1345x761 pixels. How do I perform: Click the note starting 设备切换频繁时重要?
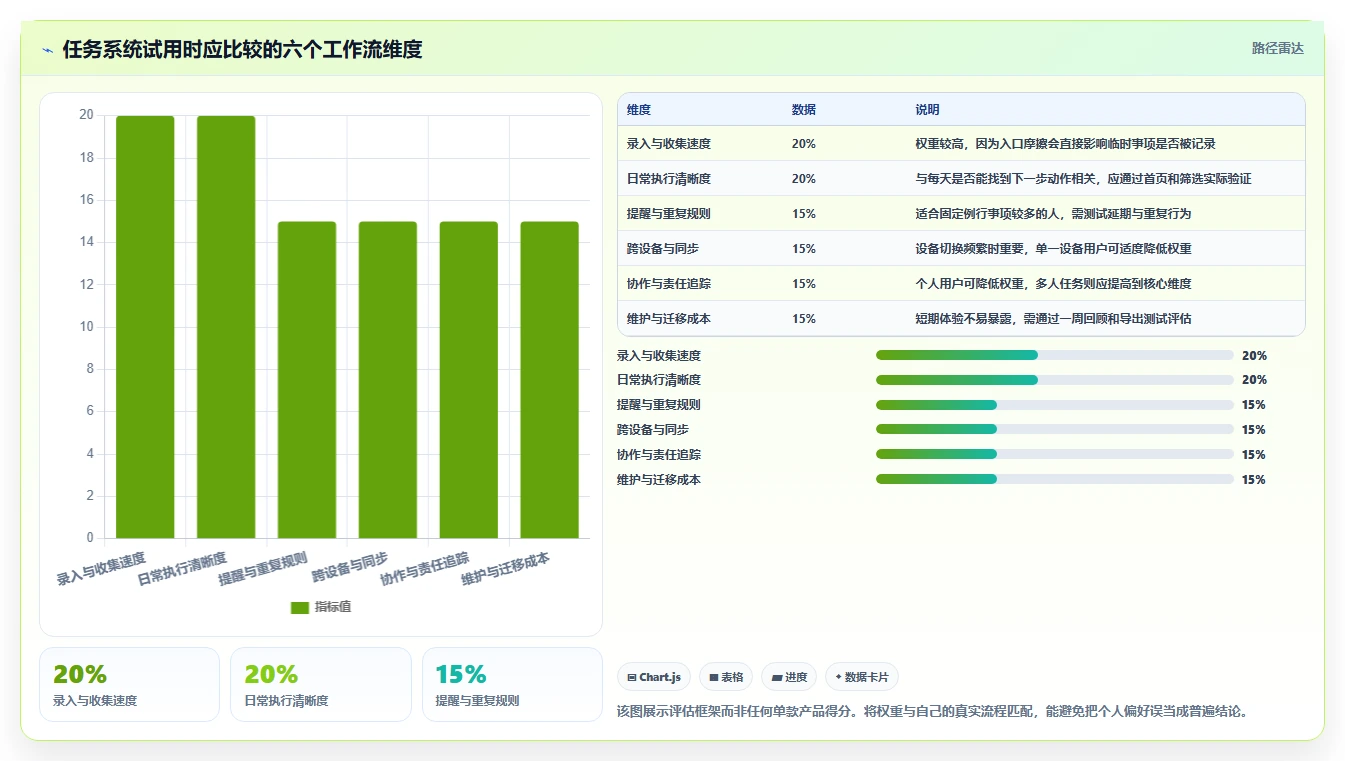pyautogui.click(x=1053, y=249)
